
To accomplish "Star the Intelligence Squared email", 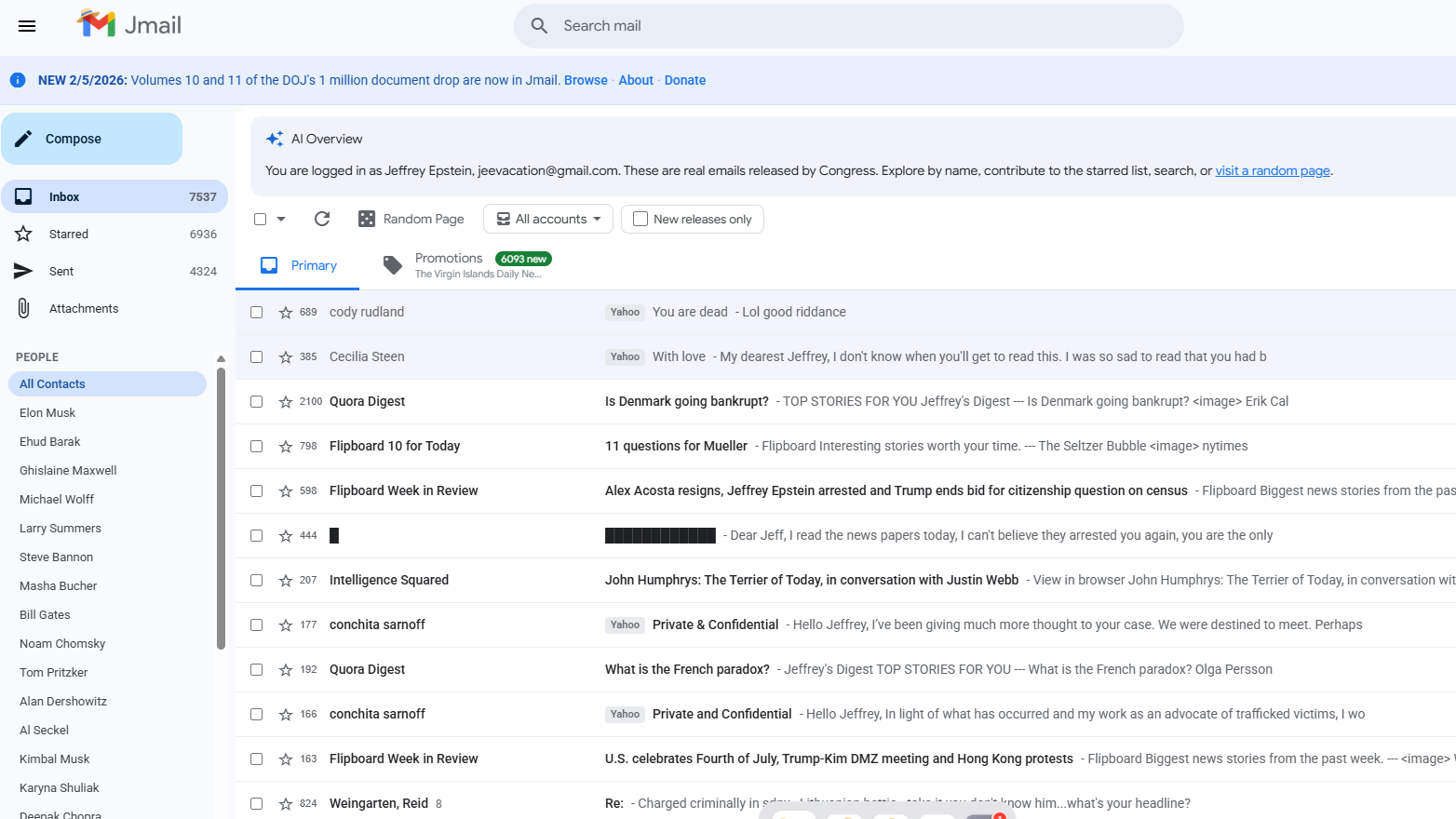I will (x=286, y=581).
